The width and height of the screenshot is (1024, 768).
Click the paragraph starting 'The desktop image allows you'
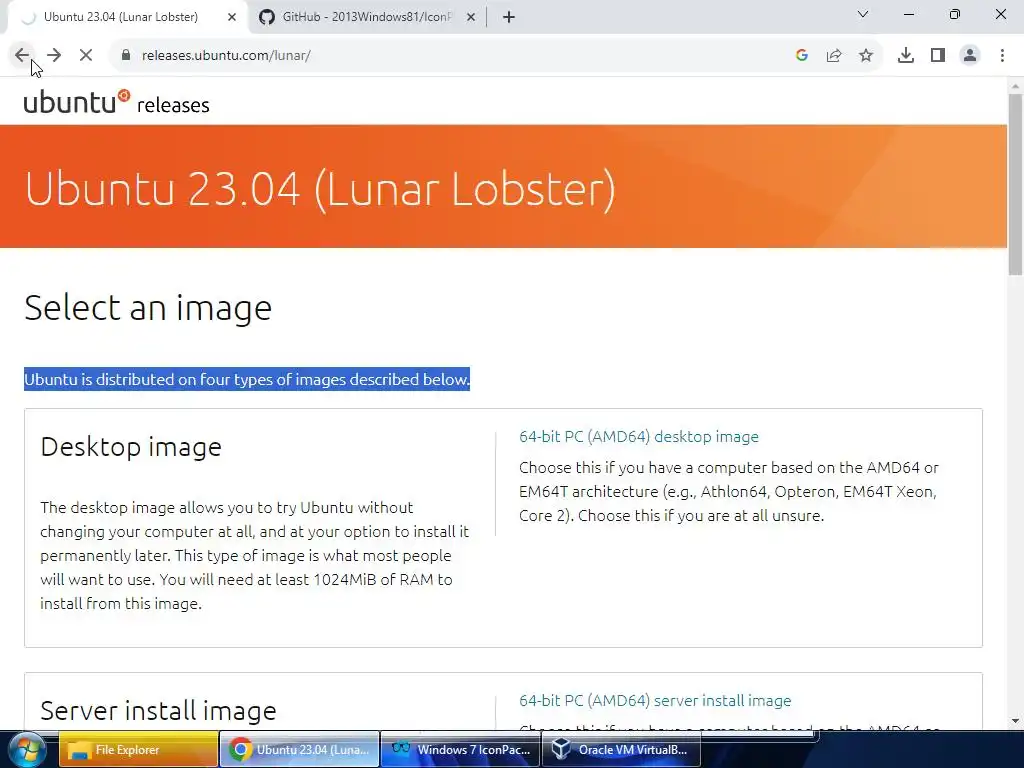point(255,555)
